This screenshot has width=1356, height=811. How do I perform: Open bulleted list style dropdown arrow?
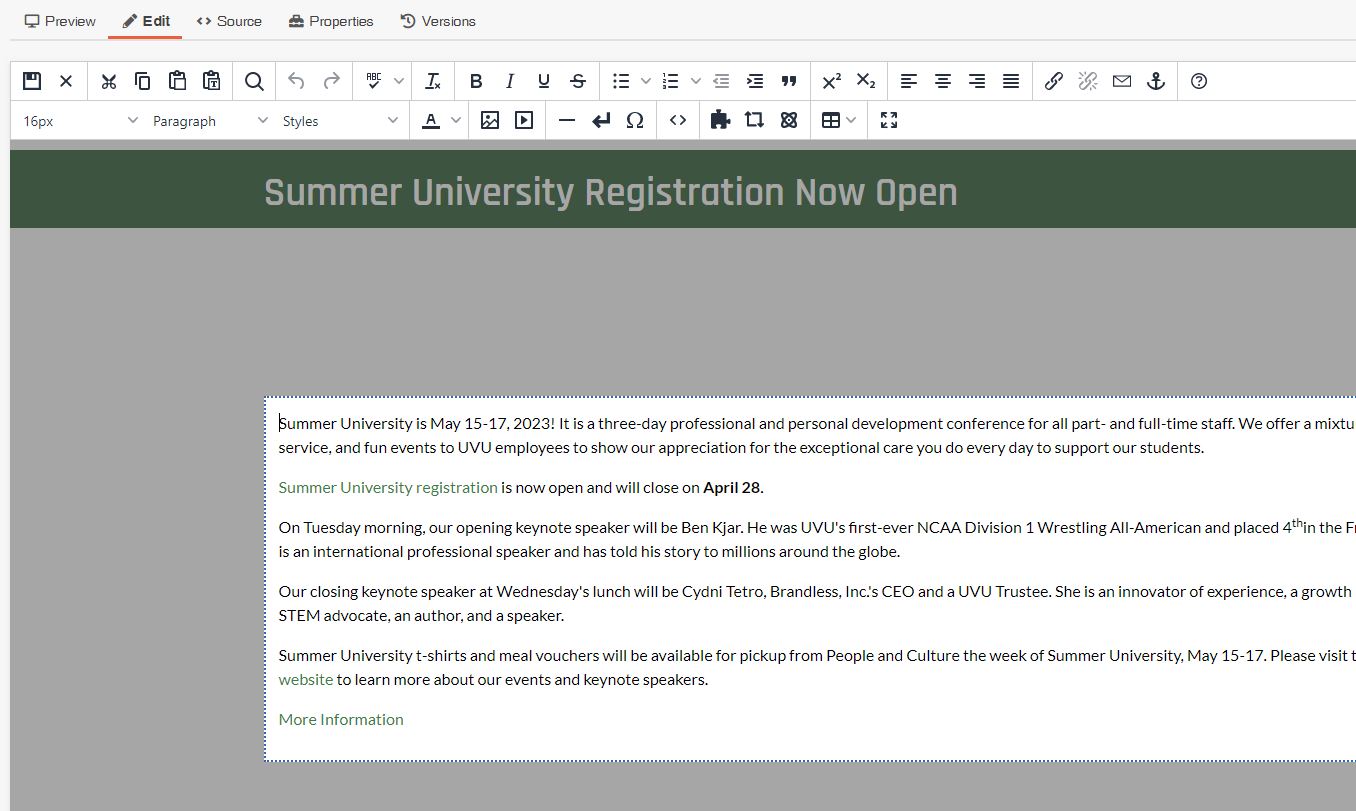pyautogui.click(x=645, y=81)
